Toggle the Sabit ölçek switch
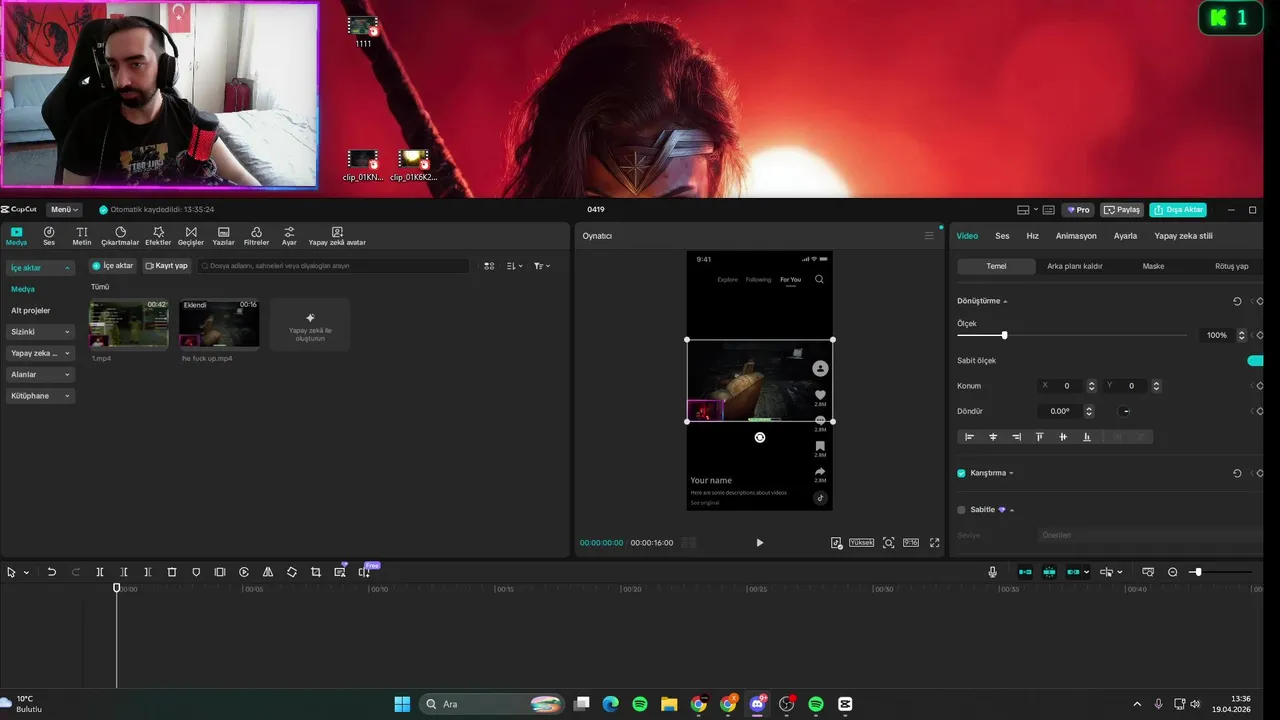The width and height of the screenshot is (1280, 720). 1255,361
